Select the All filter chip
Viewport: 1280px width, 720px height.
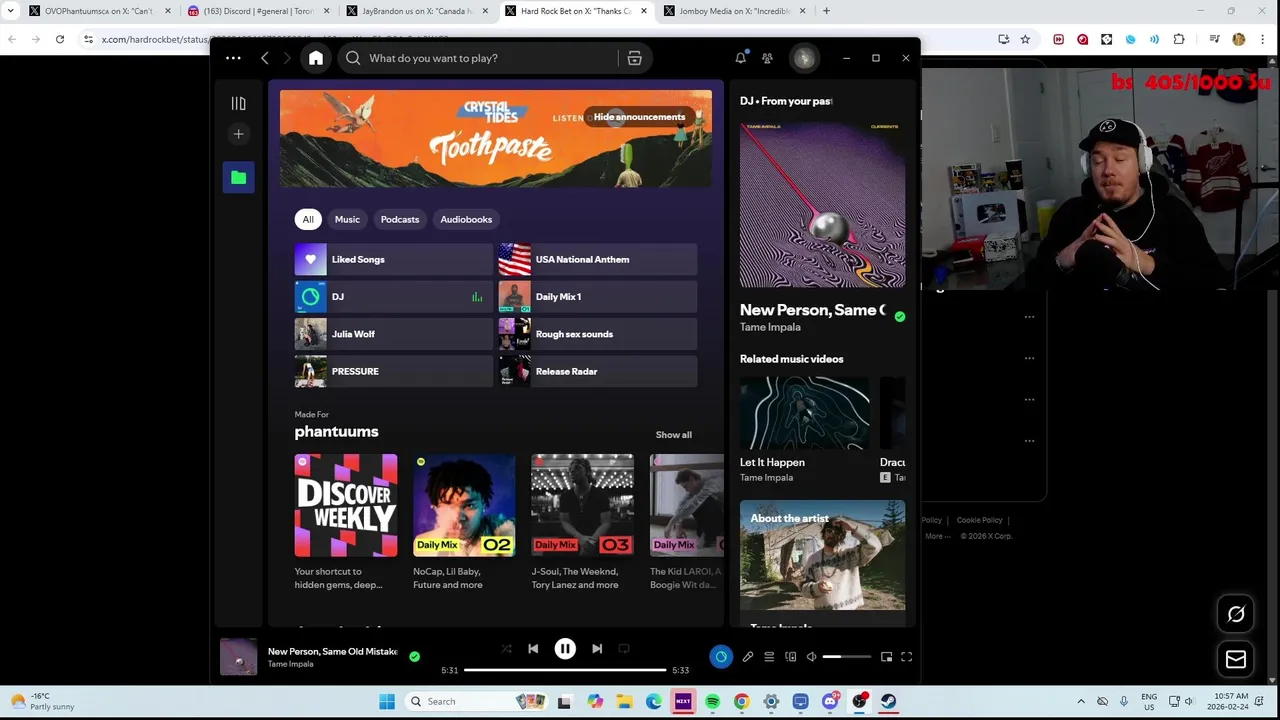point(308,219)
